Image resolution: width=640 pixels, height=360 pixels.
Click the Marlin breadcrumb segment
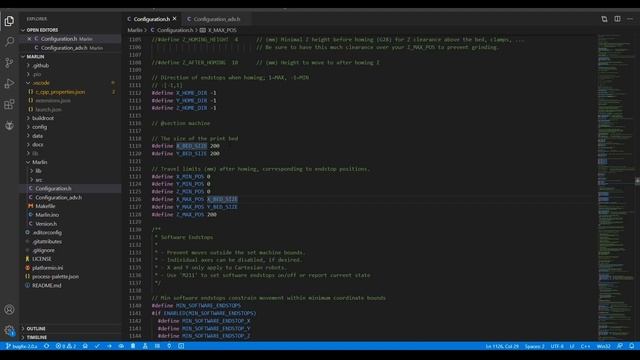pyautogui.click(x=135, y=30)
